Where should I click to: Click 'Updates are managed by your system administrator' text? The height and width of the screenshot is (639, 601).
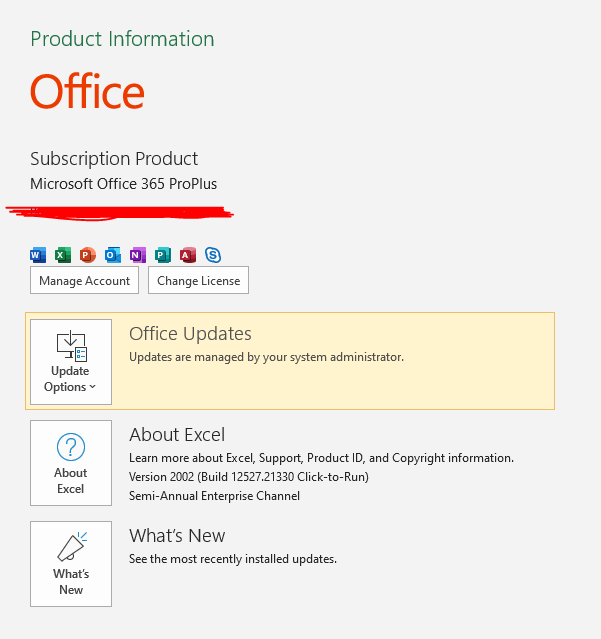pyautogui.click(x=266, y=357)
